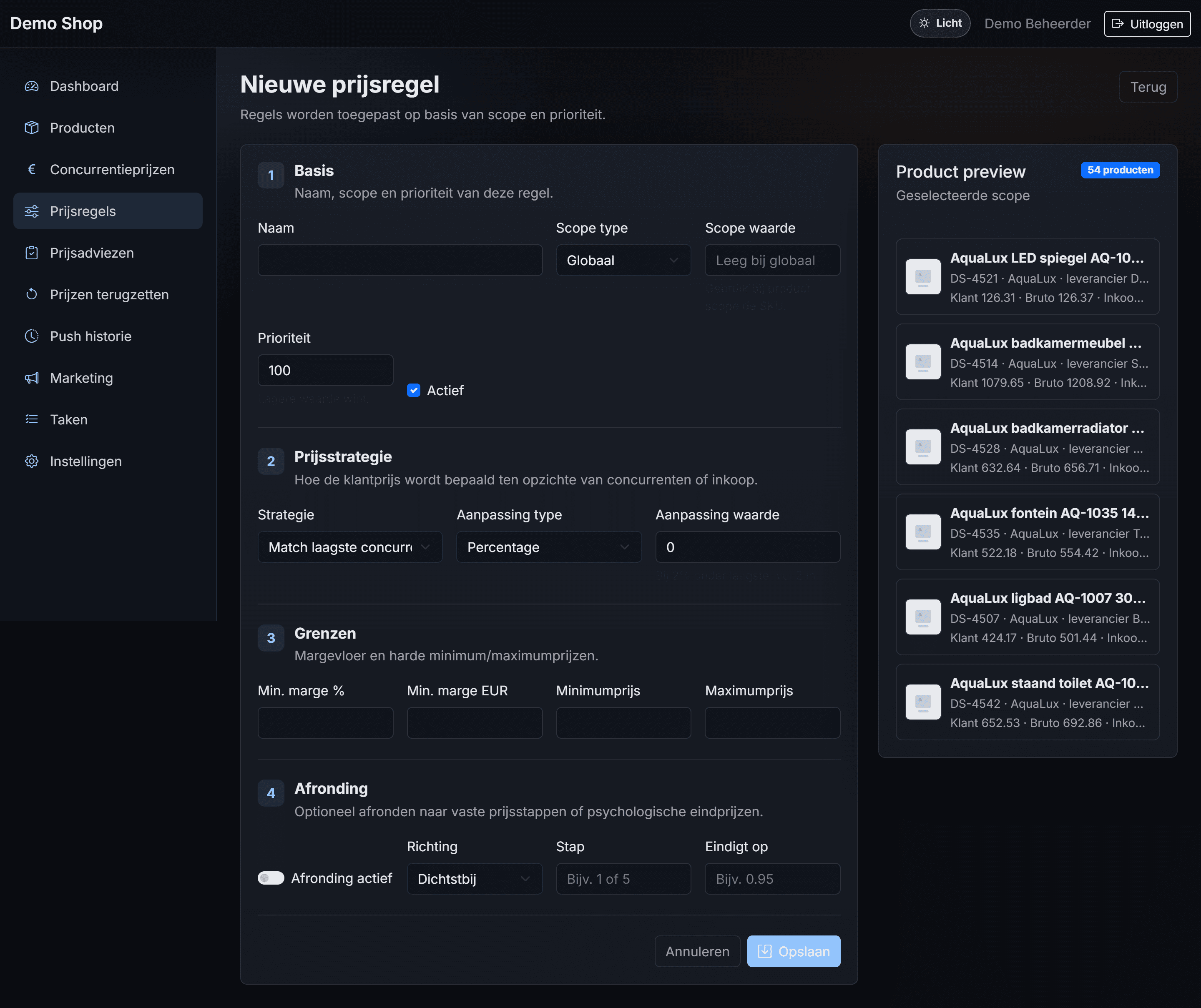Click thumbnail of AquaLux badkamerradiator

923,448
